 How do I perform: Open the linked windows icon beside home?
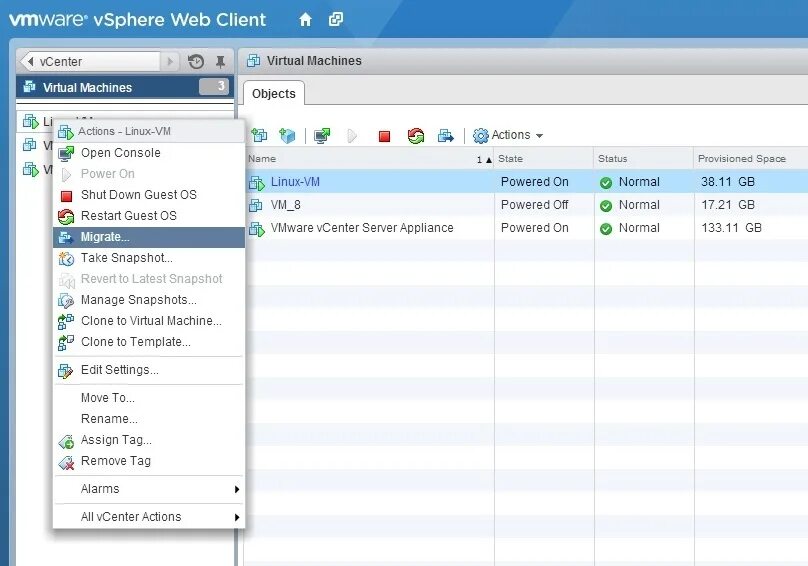point(335,20)
